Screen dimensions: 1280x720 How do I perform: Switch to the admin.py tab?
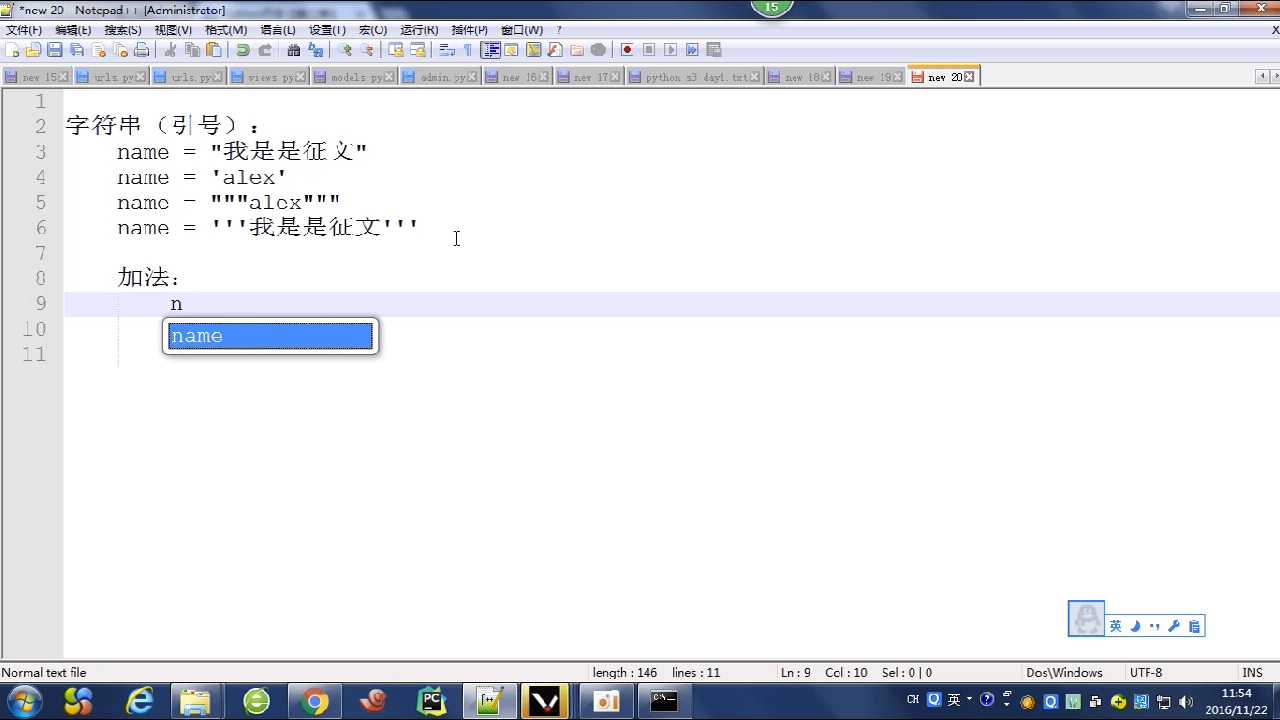click(441, 77)
